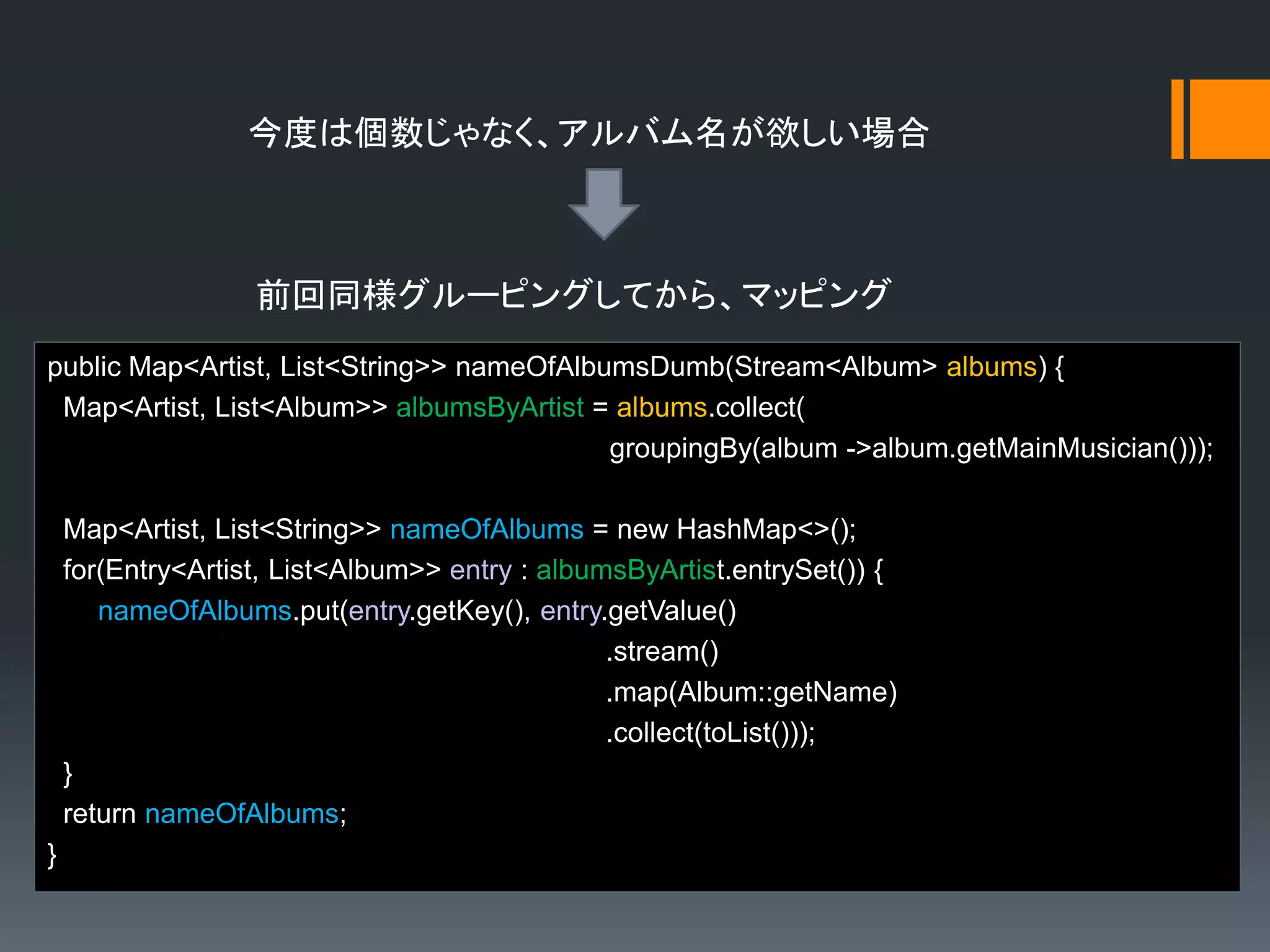The height and width of the screenshot is (952, 1270).
Task: Click .map(Album::getName) line
Action: (x=751, y=692)
